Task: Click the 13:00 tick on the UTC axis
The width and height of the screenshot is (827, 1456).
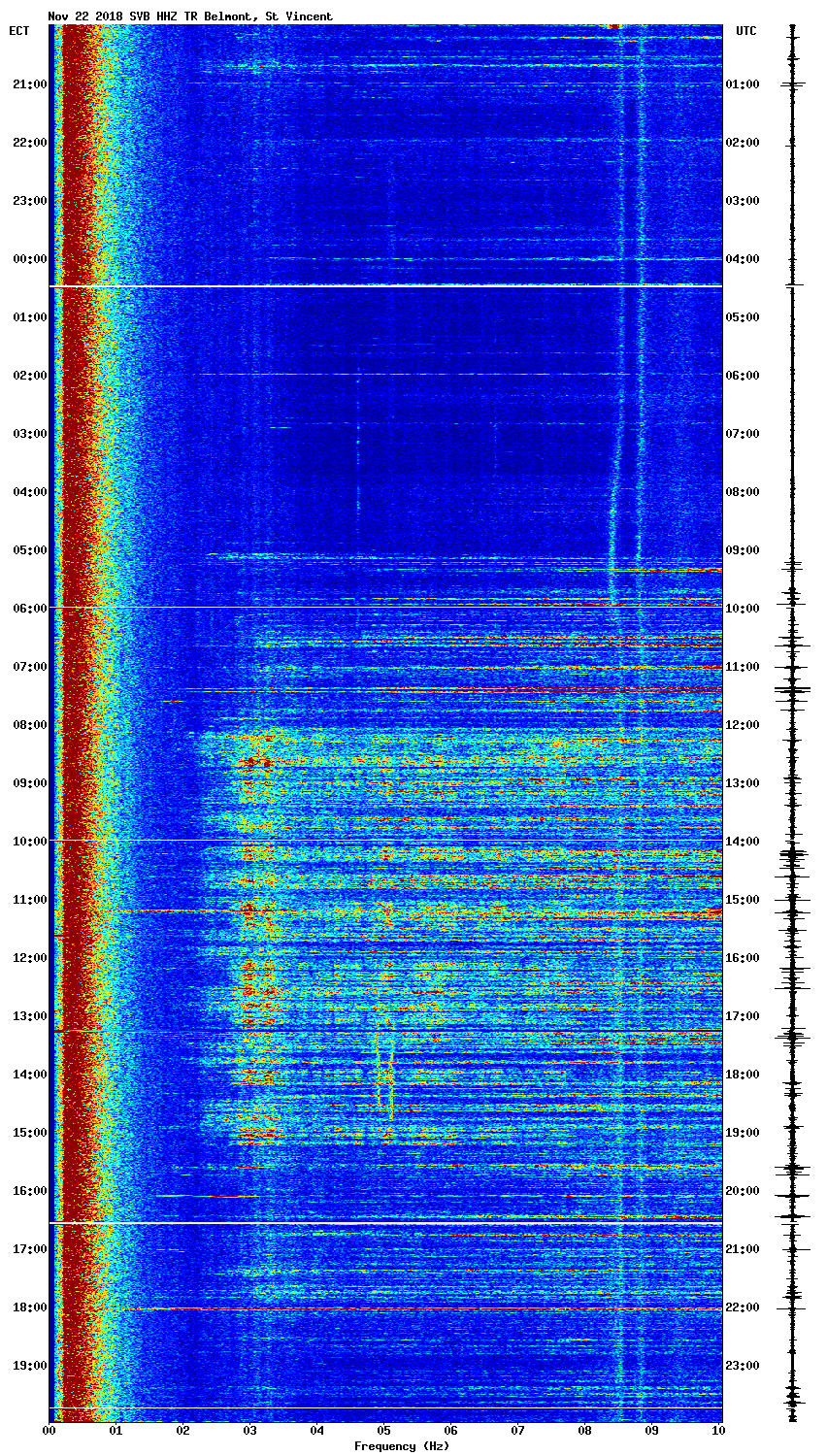Action: pos(743,783)
